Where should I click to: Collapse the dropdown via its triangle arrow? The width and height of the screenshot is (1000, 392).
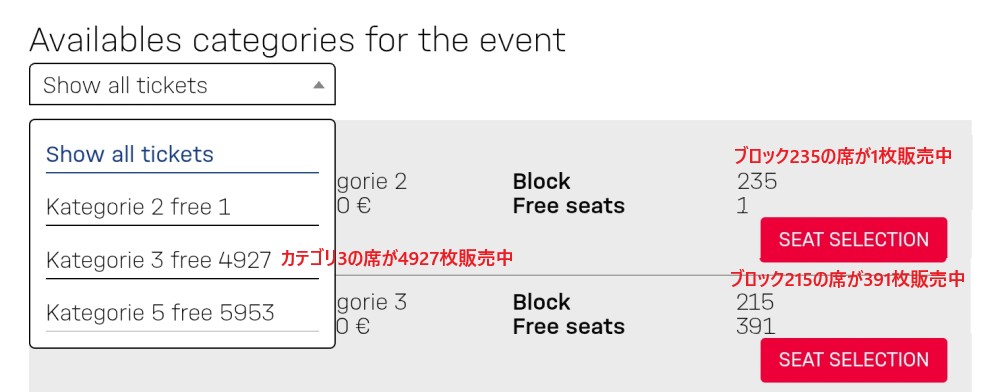[x=319, y=85]
